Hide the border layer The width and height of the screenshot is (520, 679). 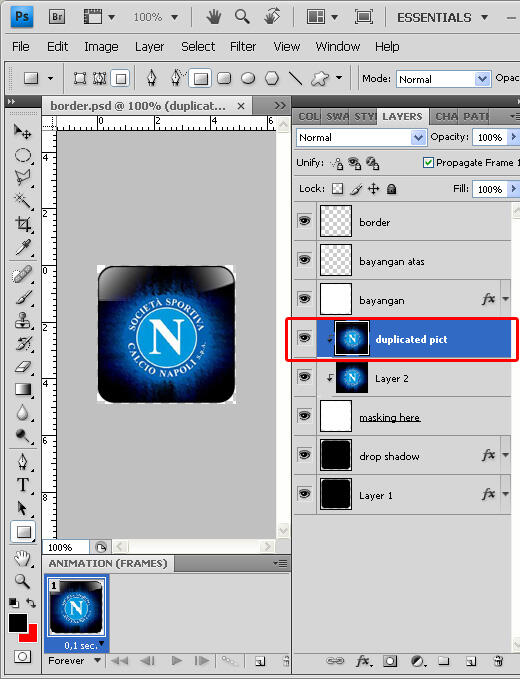pos(304,221)
